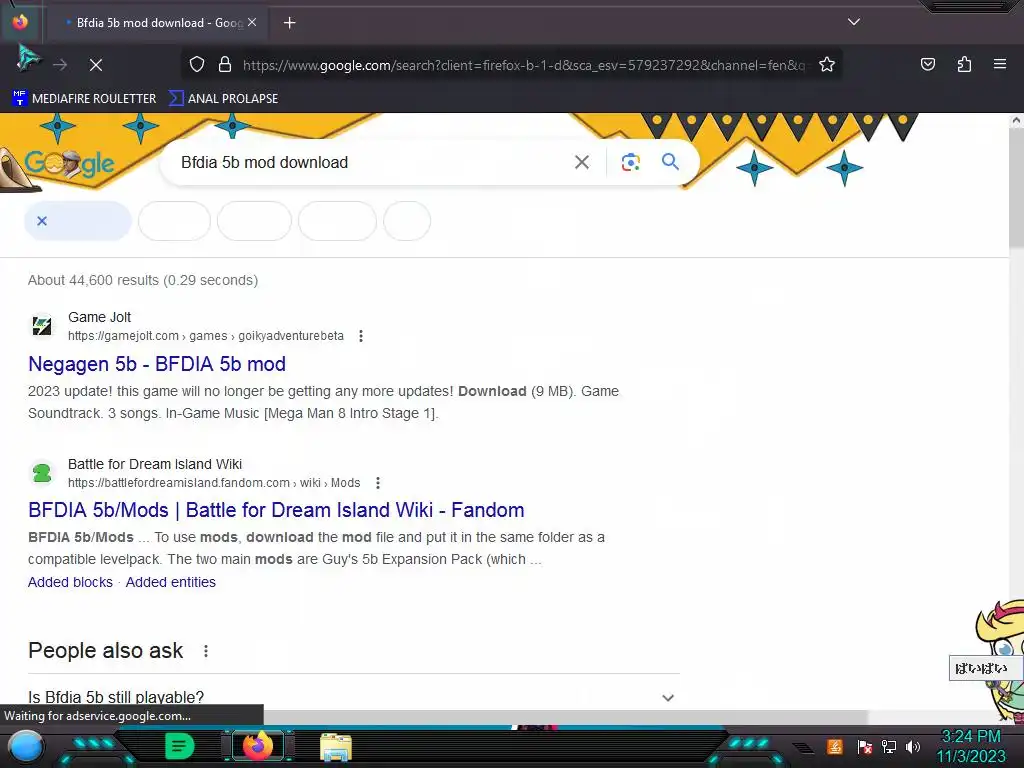Click the forward navigation arrow
The width and height of the screenshot is (1024, 768).
pyautogui.click(x=60, y=65)
